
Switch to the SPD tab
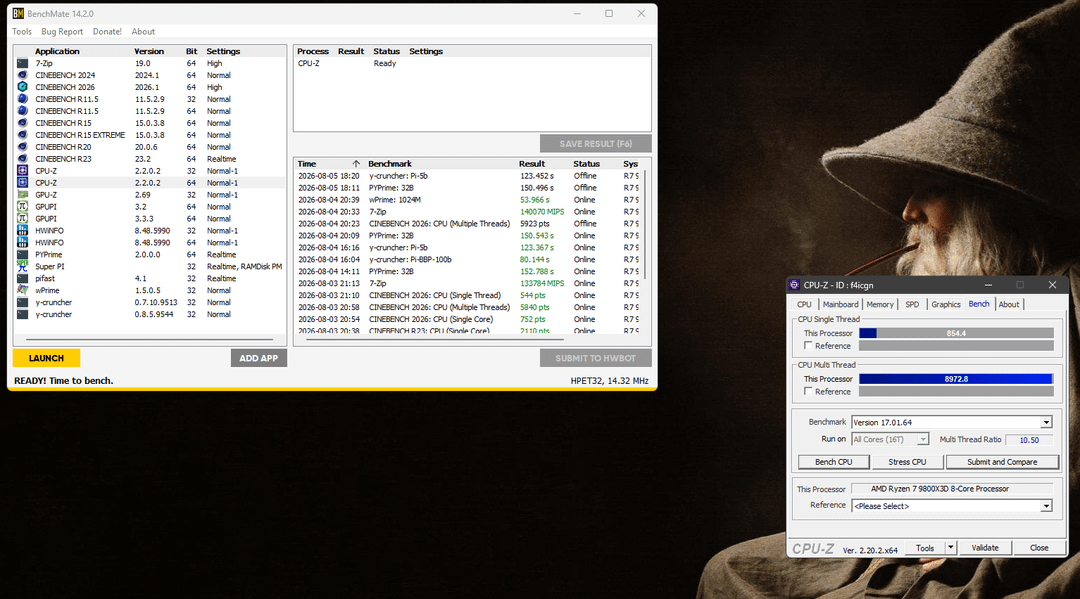(912, 304)
